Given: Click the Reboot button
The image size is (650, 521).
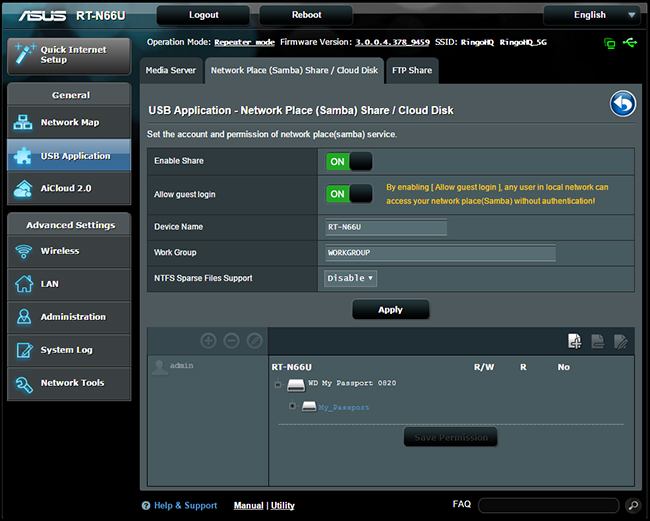Looking at the screenshot, I should [306, 15].
